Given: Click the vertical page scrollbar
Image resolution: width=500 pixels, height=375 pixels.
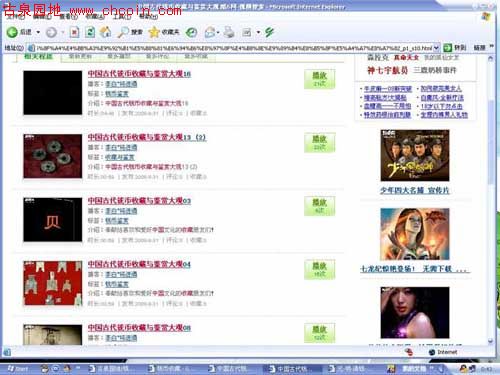Looking at the screenshot, I should (490, 200).
